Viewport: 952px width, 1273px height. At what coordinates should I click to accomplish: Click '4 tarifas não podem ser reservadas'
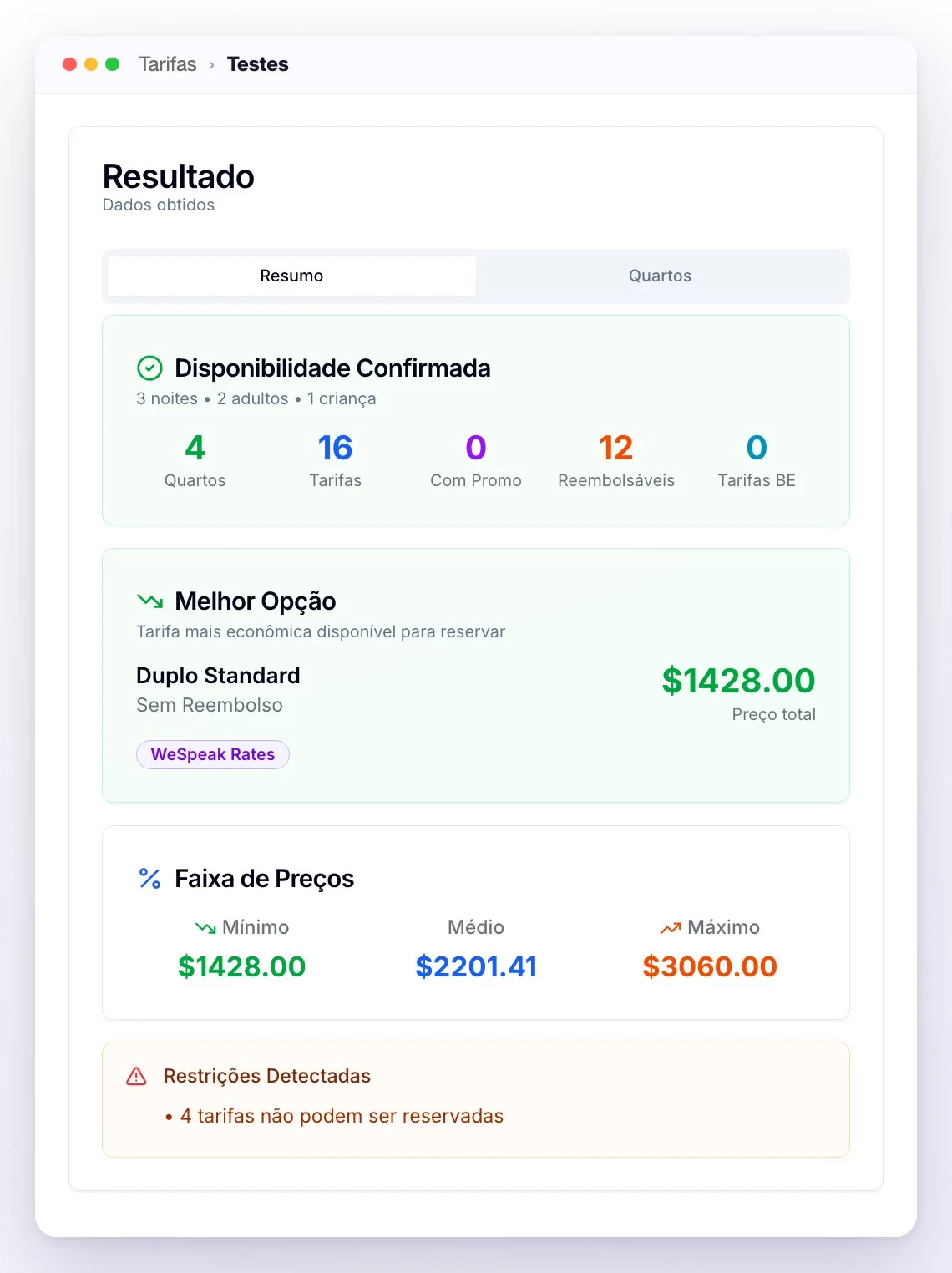point(342,1116)
